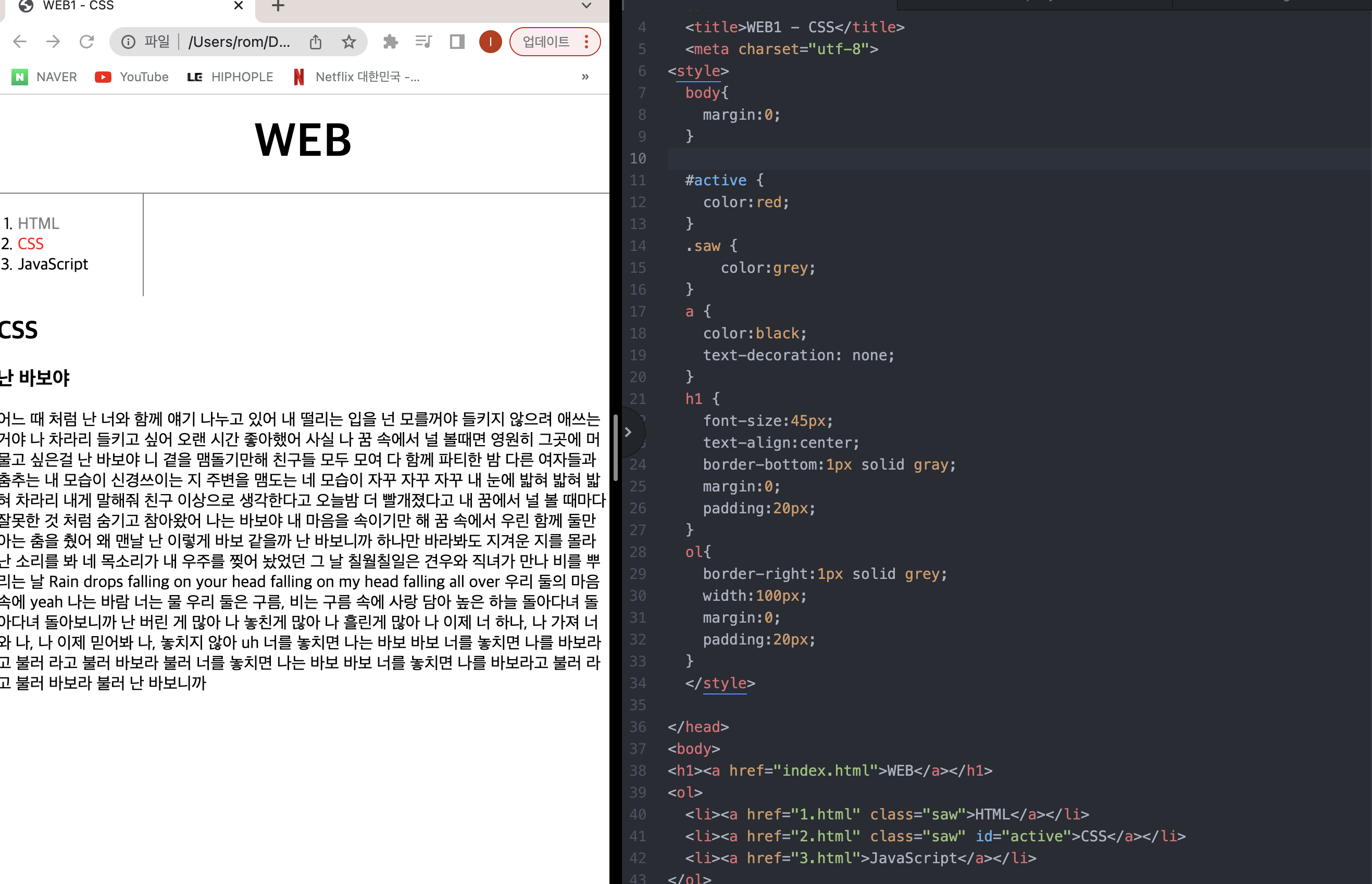Image resolution: width=1372 pixels, height=884 pixels.
Task: Open the three-dot Chrome menu
Action: pyautogui.click(x=587, y=41)
